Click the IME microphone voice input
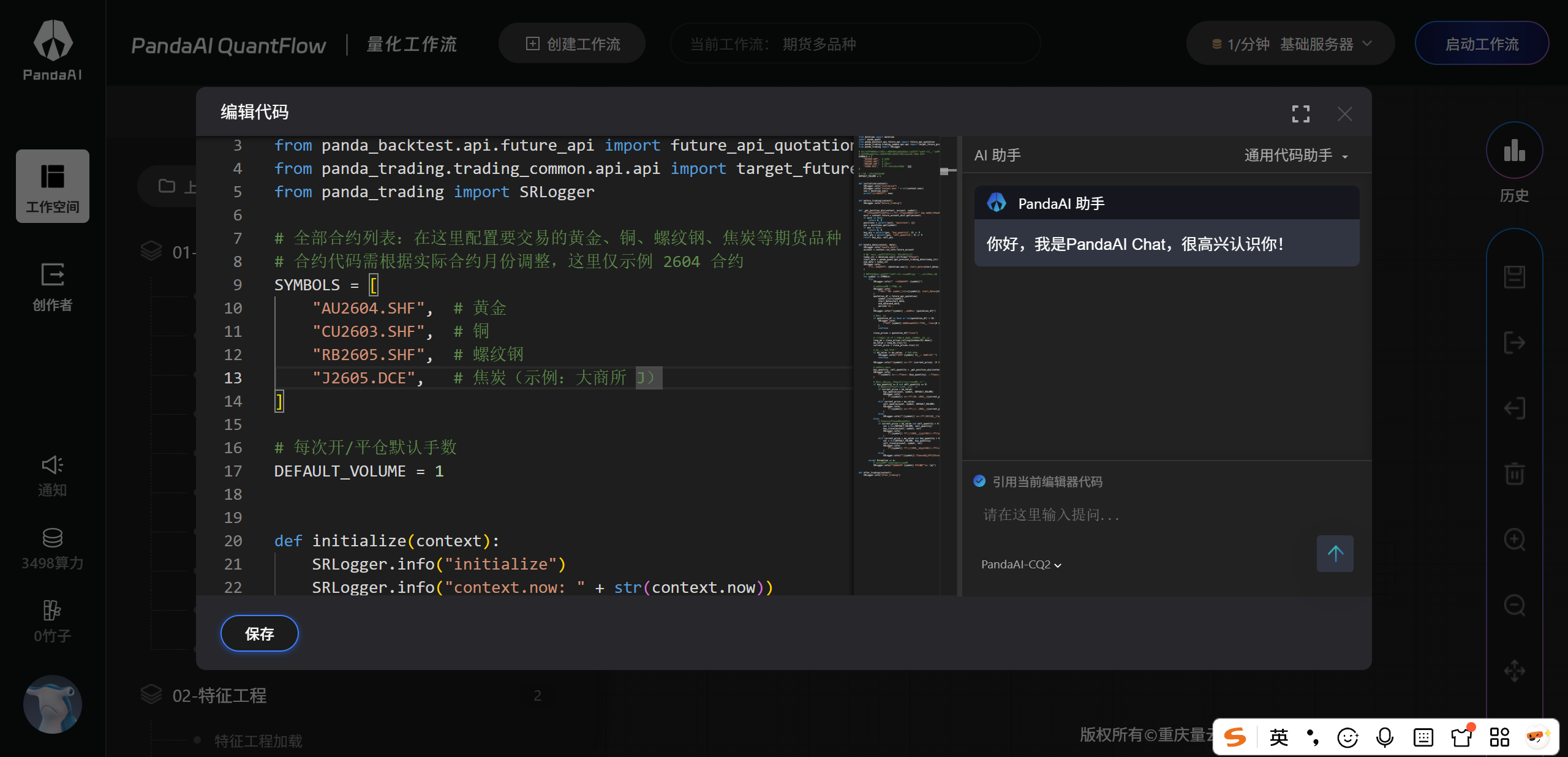1568x757 pixels. tap(1385, 737)
